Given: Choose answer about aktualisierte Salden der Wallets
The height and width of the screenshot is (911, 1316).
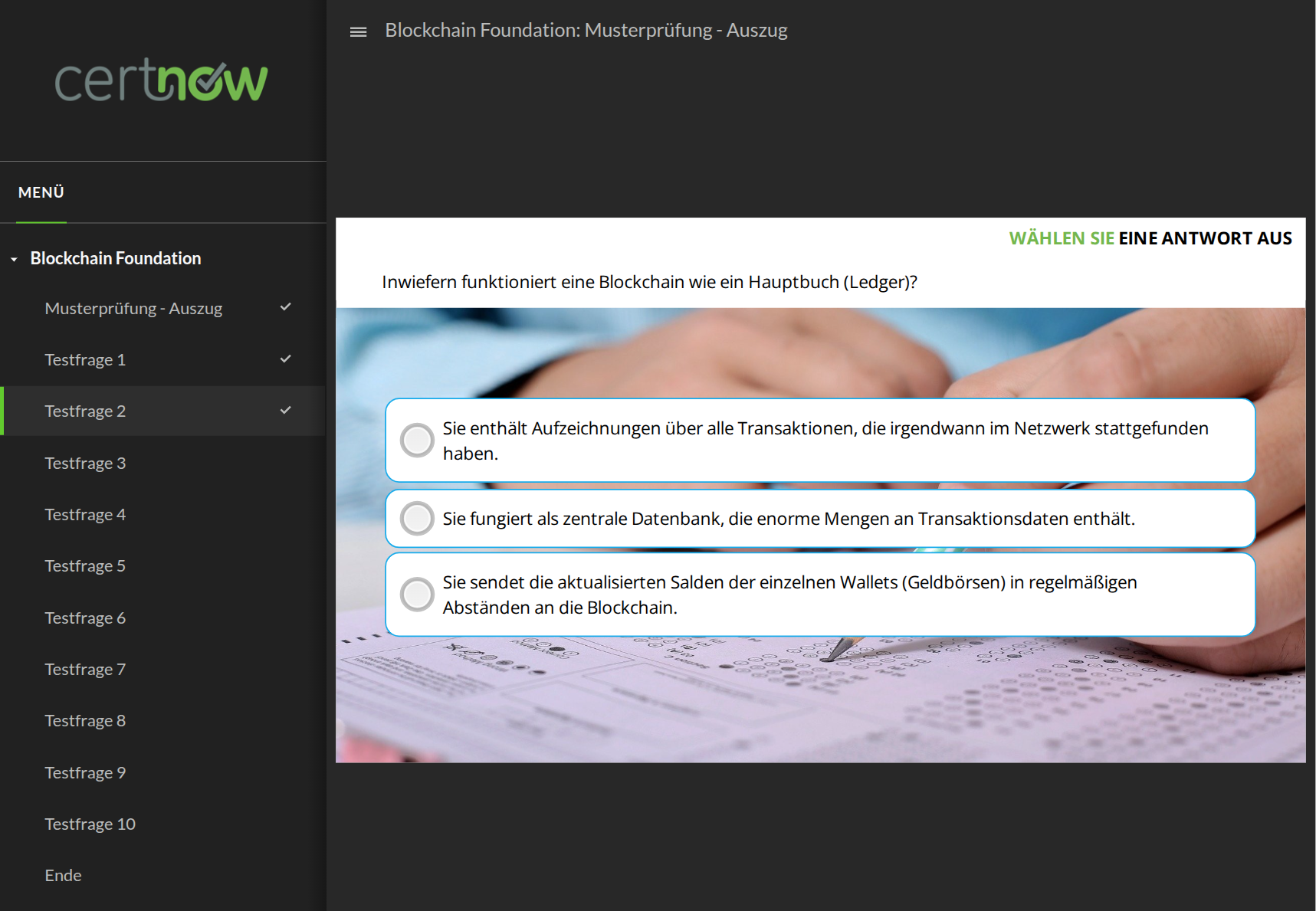Looking at the screenshot, I should click(418, 595).
